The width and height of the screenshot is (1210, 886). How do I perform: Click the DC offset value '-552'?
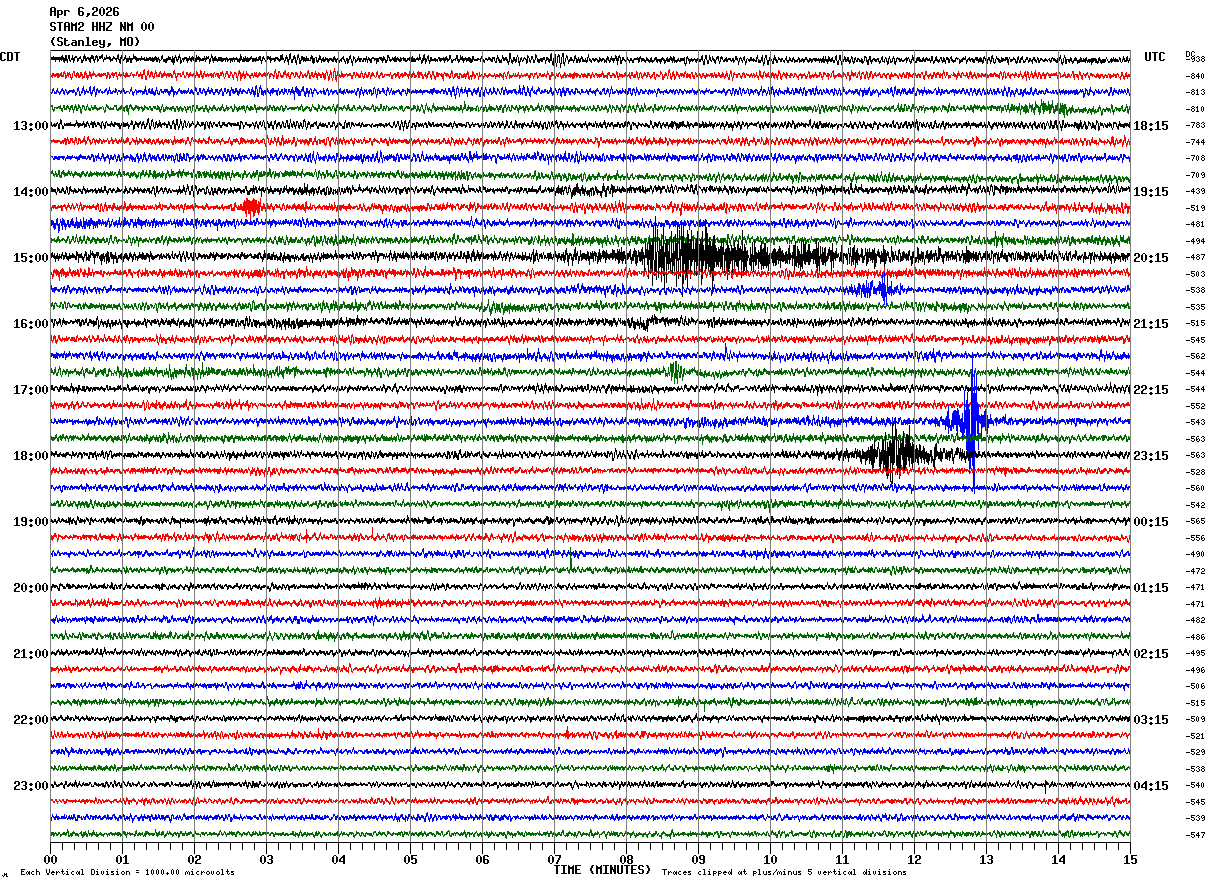(1195, 406)
